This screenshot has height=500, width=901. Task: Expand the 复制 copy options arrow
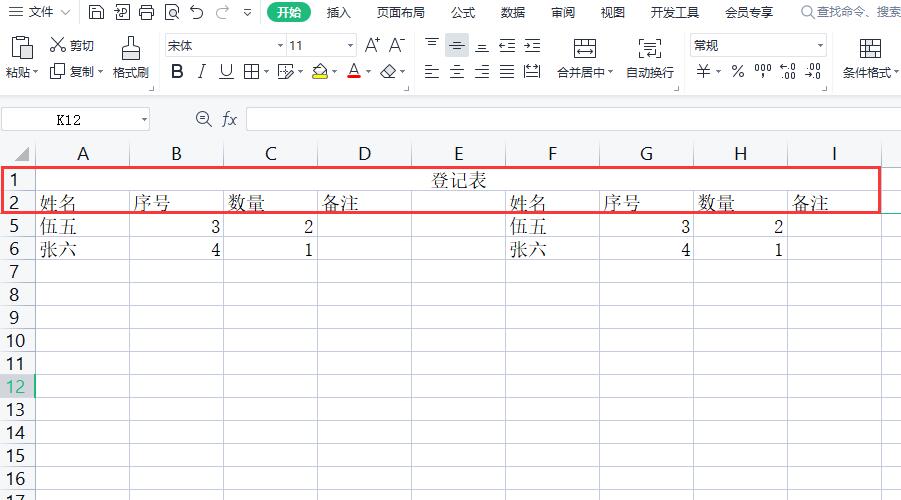pyautogui.click(x=101, y=72)
